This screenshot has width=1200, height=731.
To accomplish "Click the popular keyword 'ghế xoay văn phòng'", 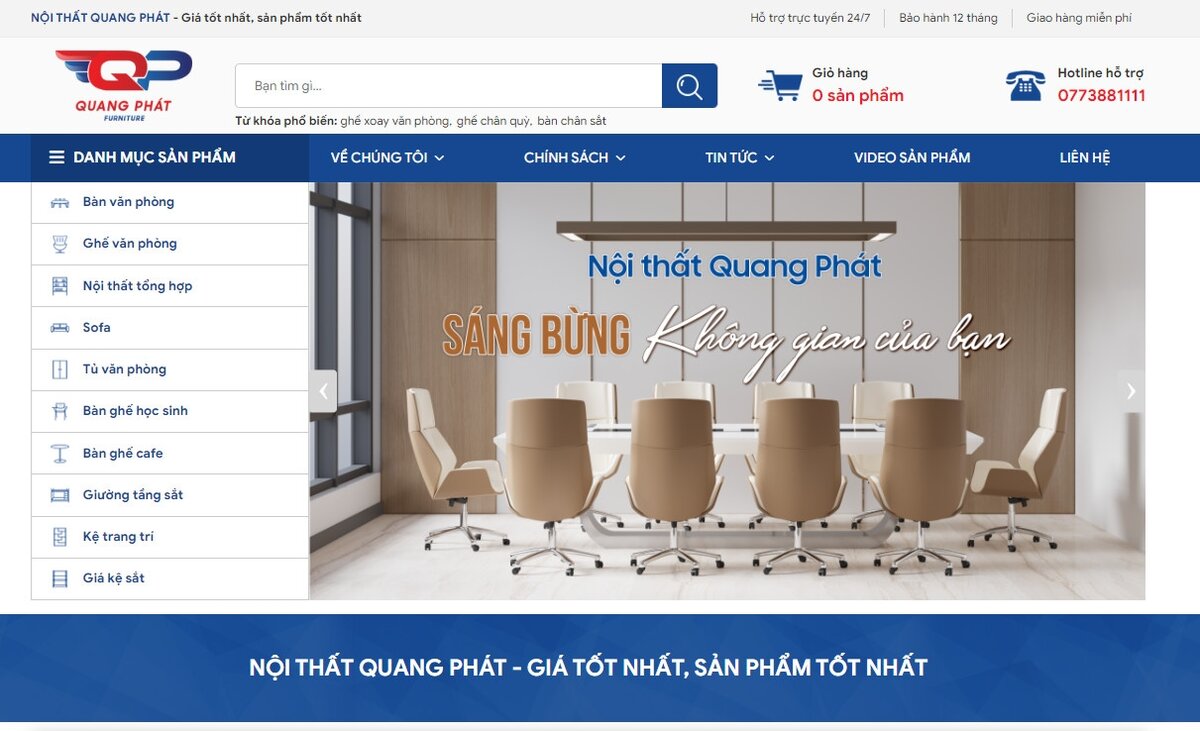I will (x=395, y=121).
